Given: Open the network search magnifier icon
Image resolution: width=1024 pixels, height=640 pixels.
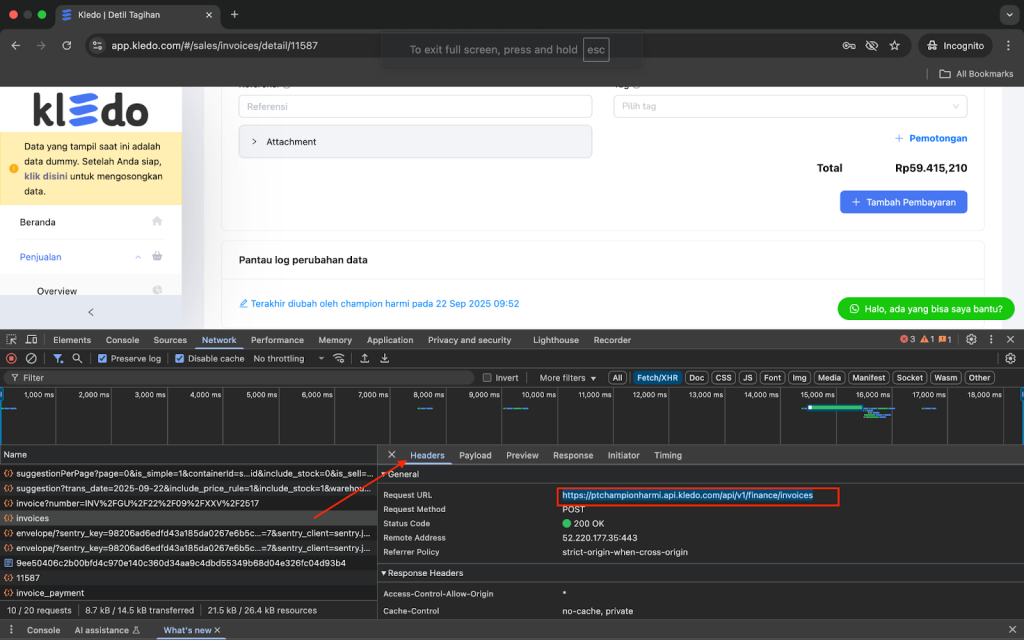Looking at the screenshot, I should 77,358.
